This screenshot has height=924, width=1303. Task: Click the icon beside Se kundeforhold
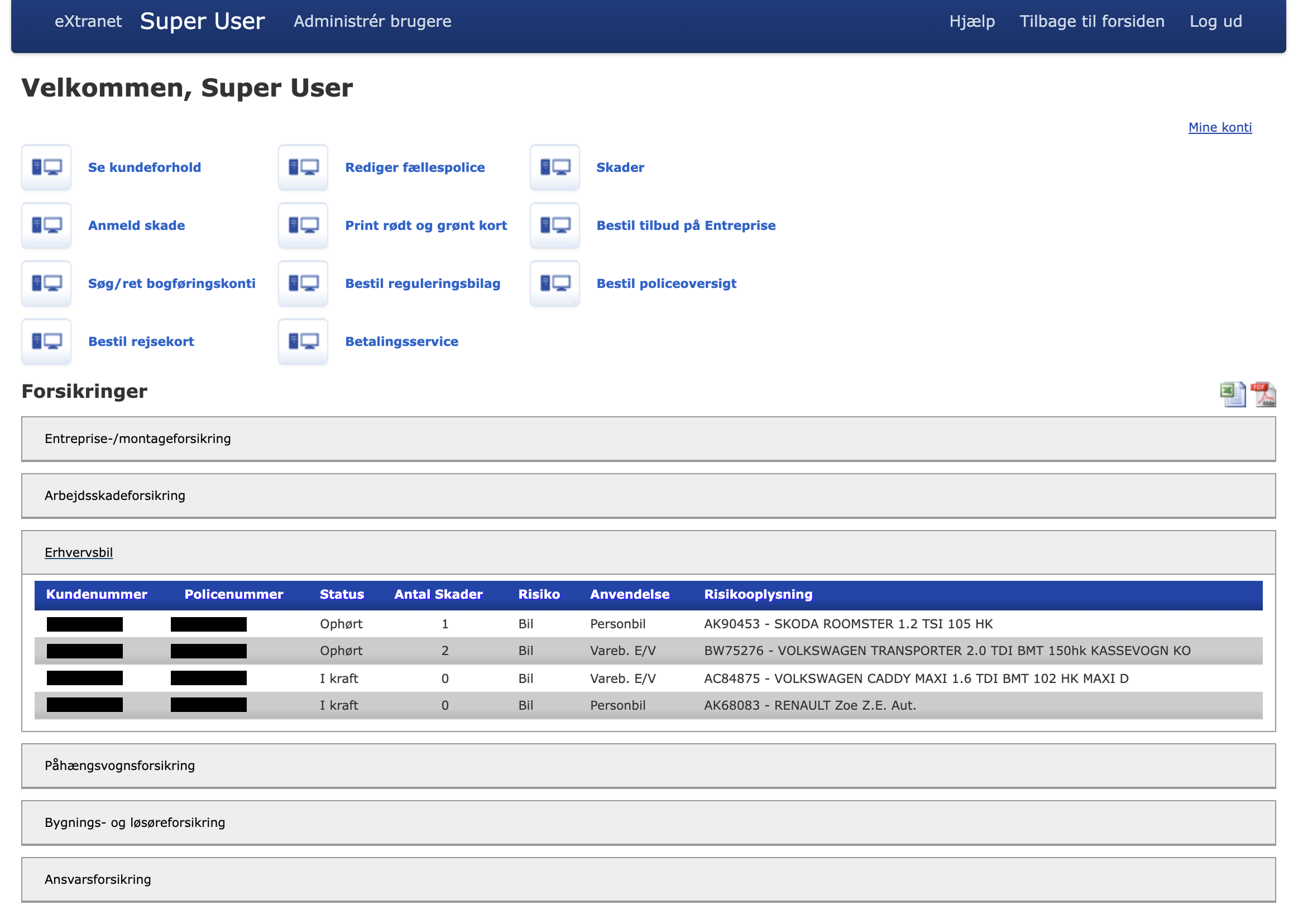coord(47,167)
